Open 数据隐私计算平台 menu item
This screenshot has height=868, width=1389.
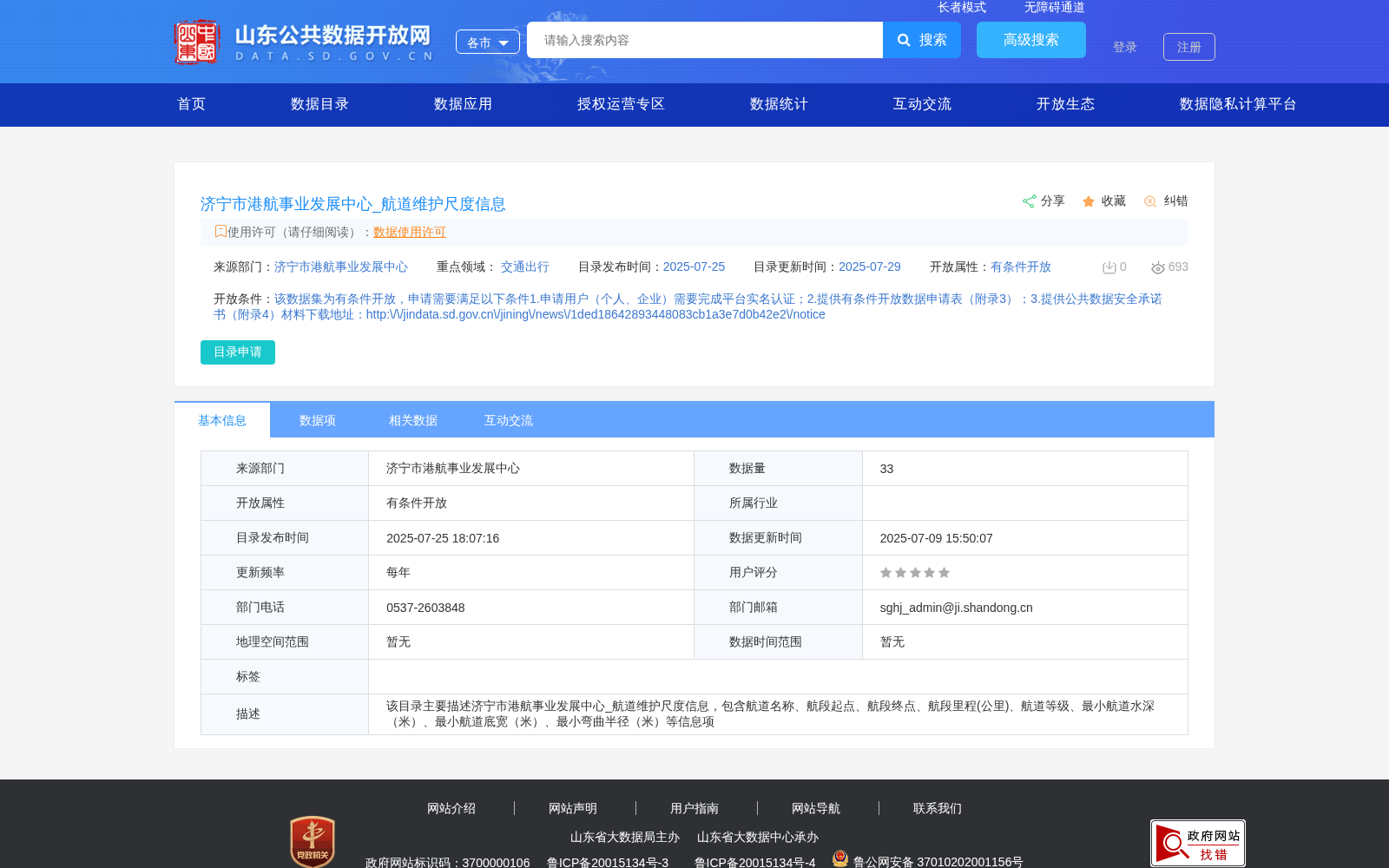[1238, 104]
